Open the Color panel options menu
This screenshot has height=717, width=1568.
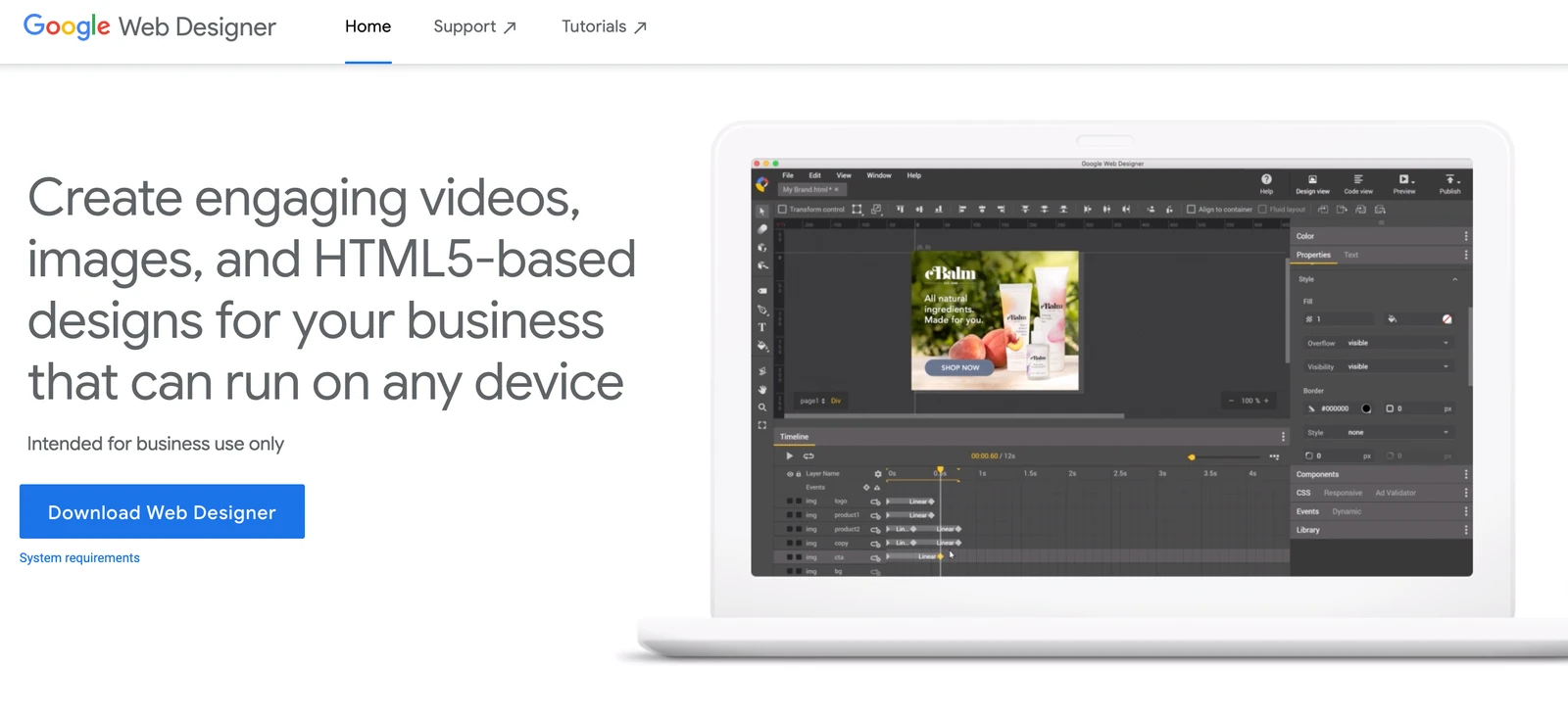coord(1466,236)
